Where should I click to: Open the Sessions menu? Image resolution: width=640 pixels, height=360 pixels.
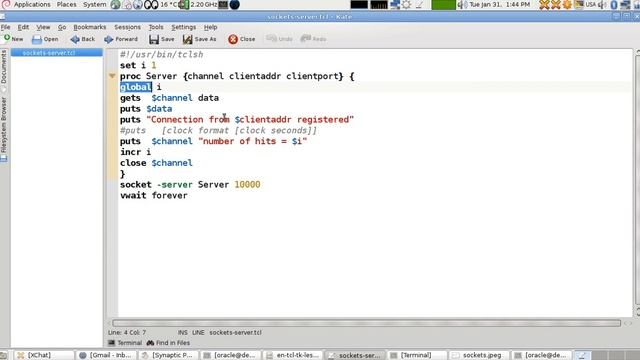point(127,27)
